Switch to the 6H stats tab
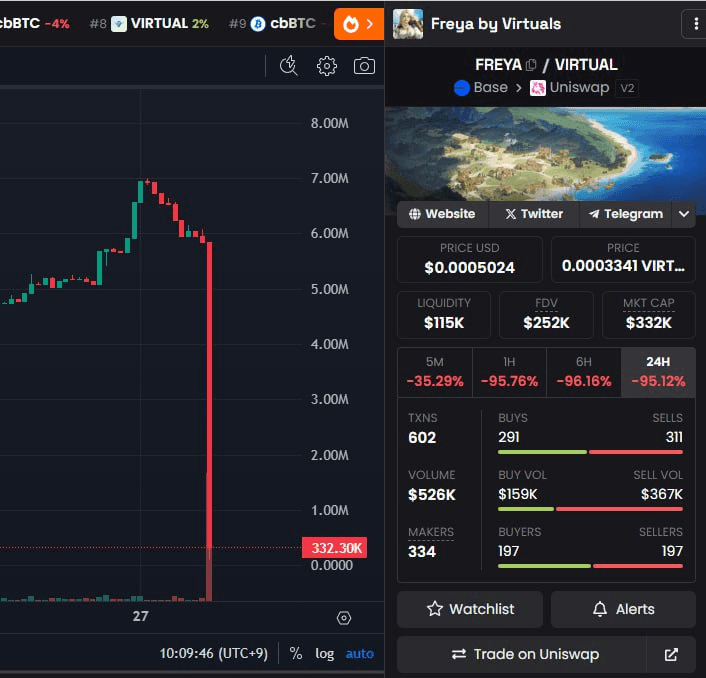Screen dimensions: 706x678 (x=583, y=372)
